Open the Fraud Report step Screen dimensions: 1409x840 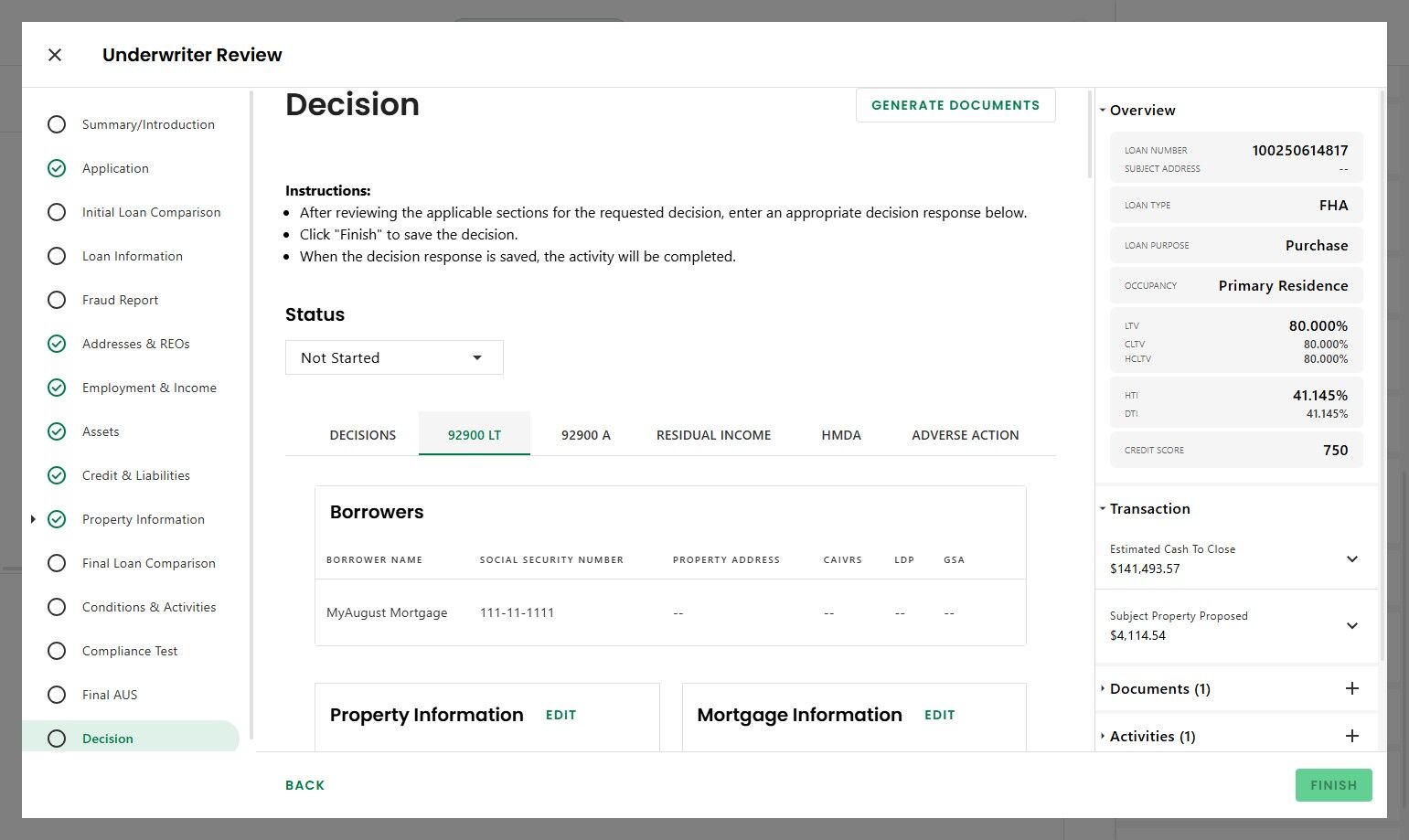(x=120, y=300)
